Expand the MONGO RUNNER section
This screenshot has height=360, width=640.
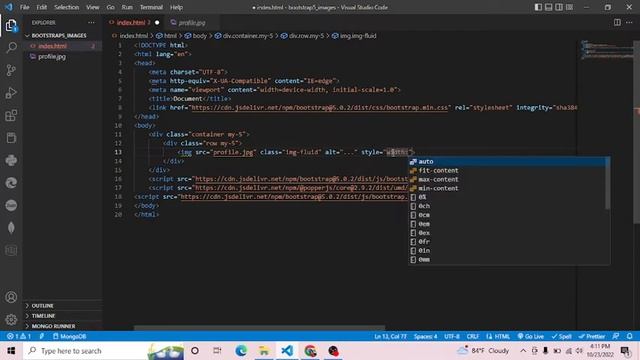pyautogui.click(x=62, y=326)
